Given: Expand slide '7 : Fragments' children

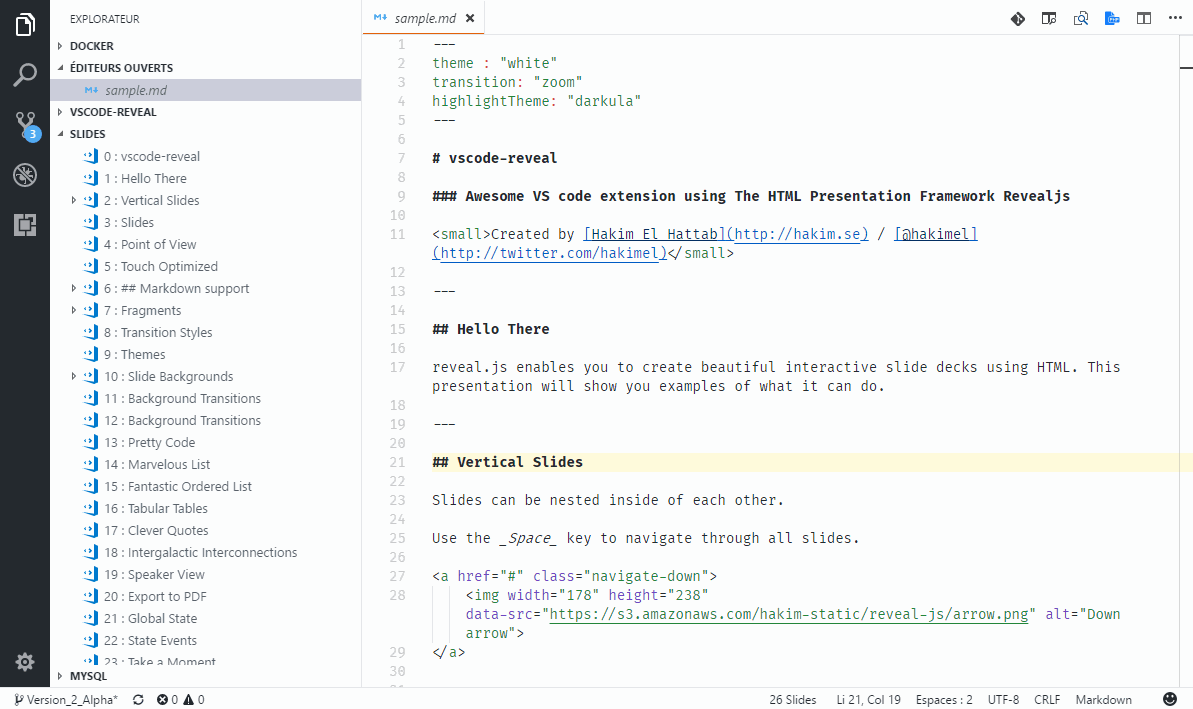Looking at the screenshot, I should pos(74,310).
